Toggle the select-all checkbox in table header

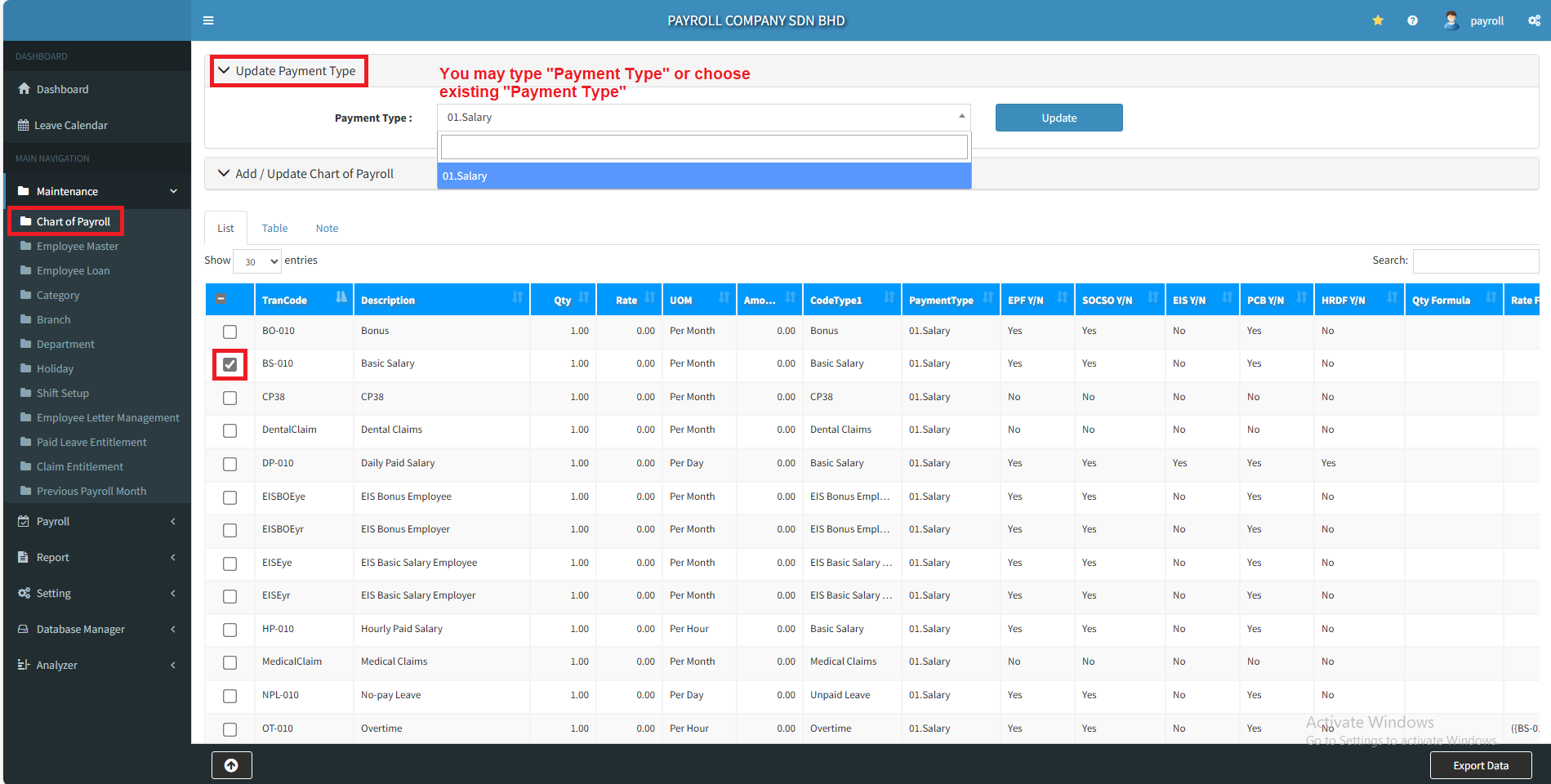(x=221, y=299)
